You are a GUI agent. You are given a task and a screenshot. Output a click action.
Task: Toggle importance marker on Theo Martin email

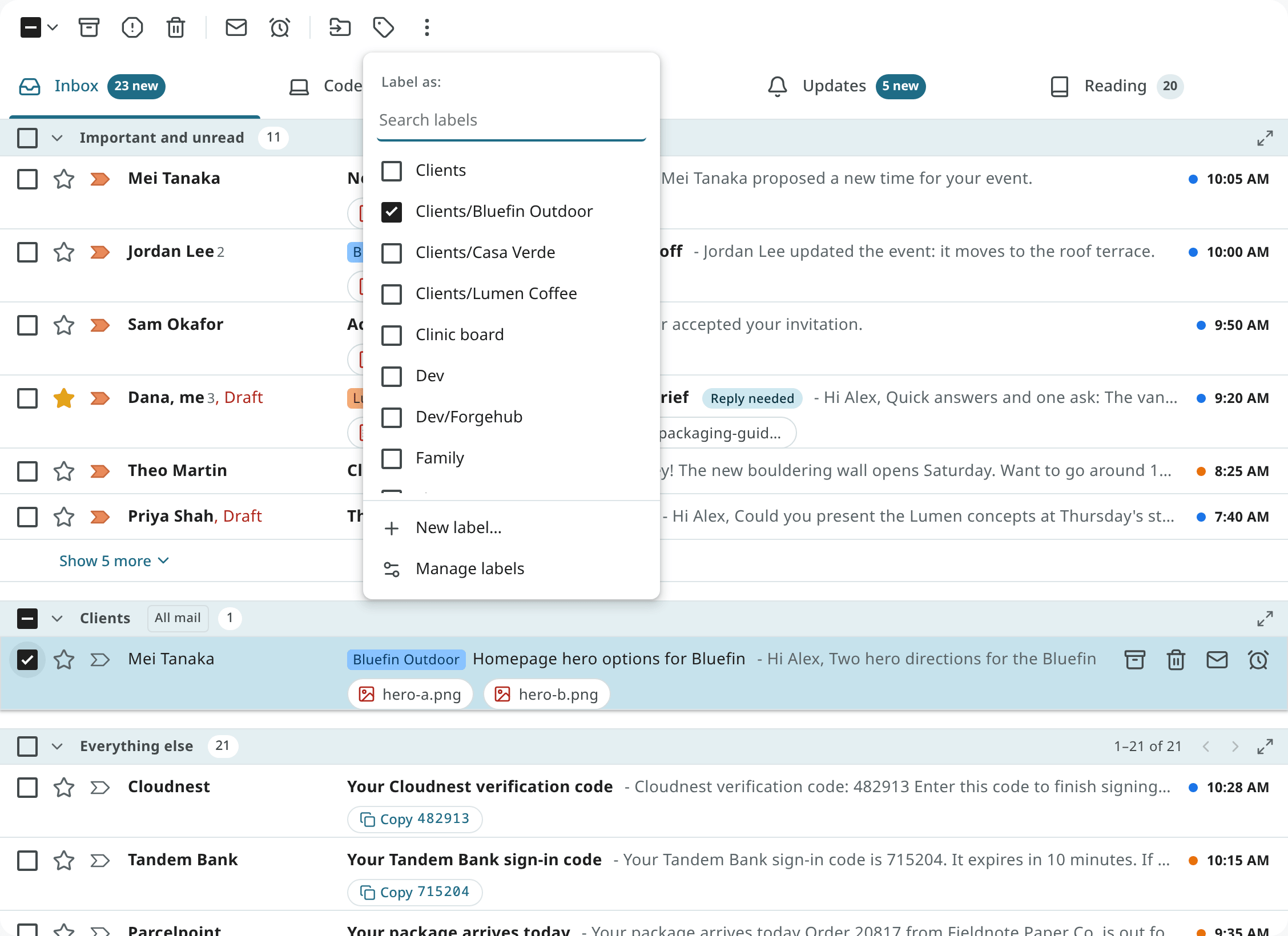[x=100, y=471]
